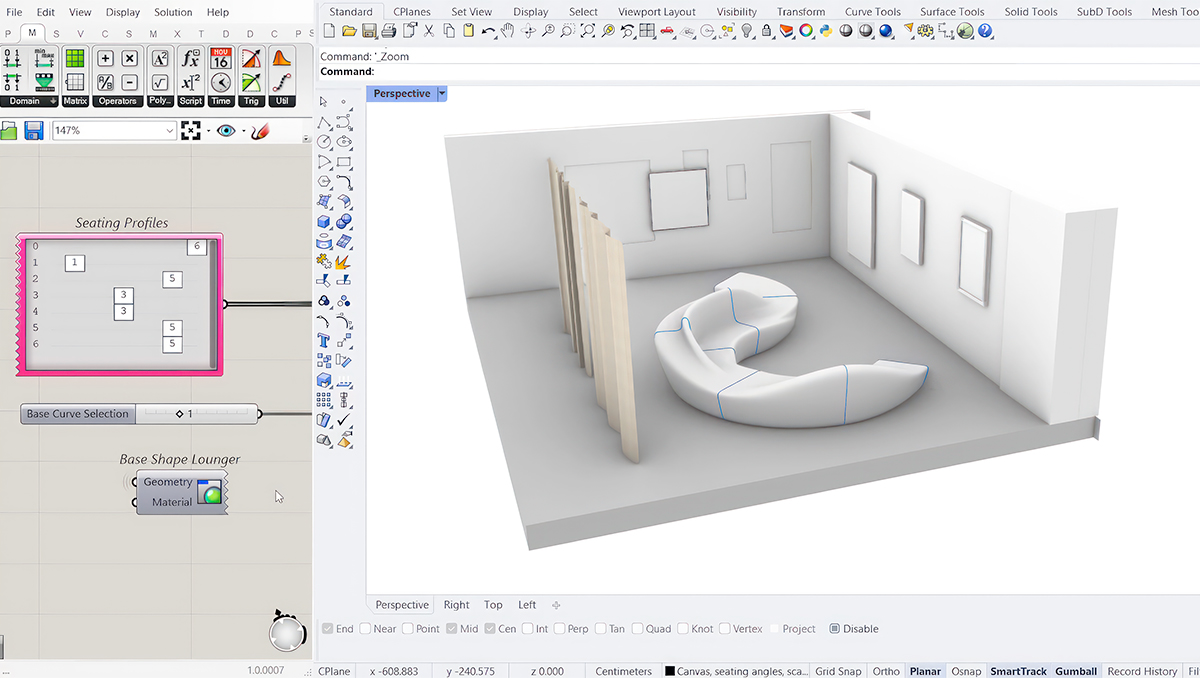Open the Rhino Help question mark icon
Viewport: 1200px width, 678px height.
point(985,31)
